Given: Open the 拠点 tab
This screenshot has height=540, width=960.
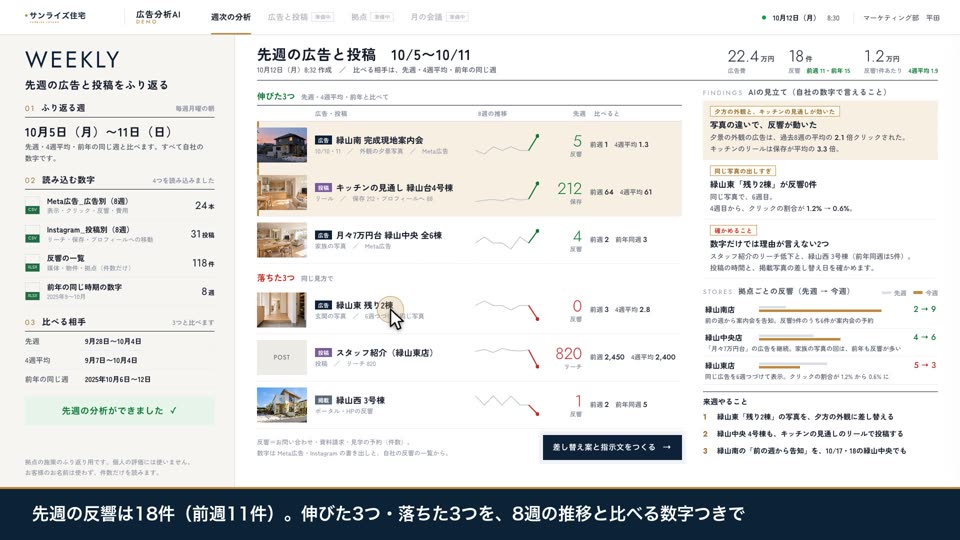Looking at the screenshot, I should pos(372,17).
